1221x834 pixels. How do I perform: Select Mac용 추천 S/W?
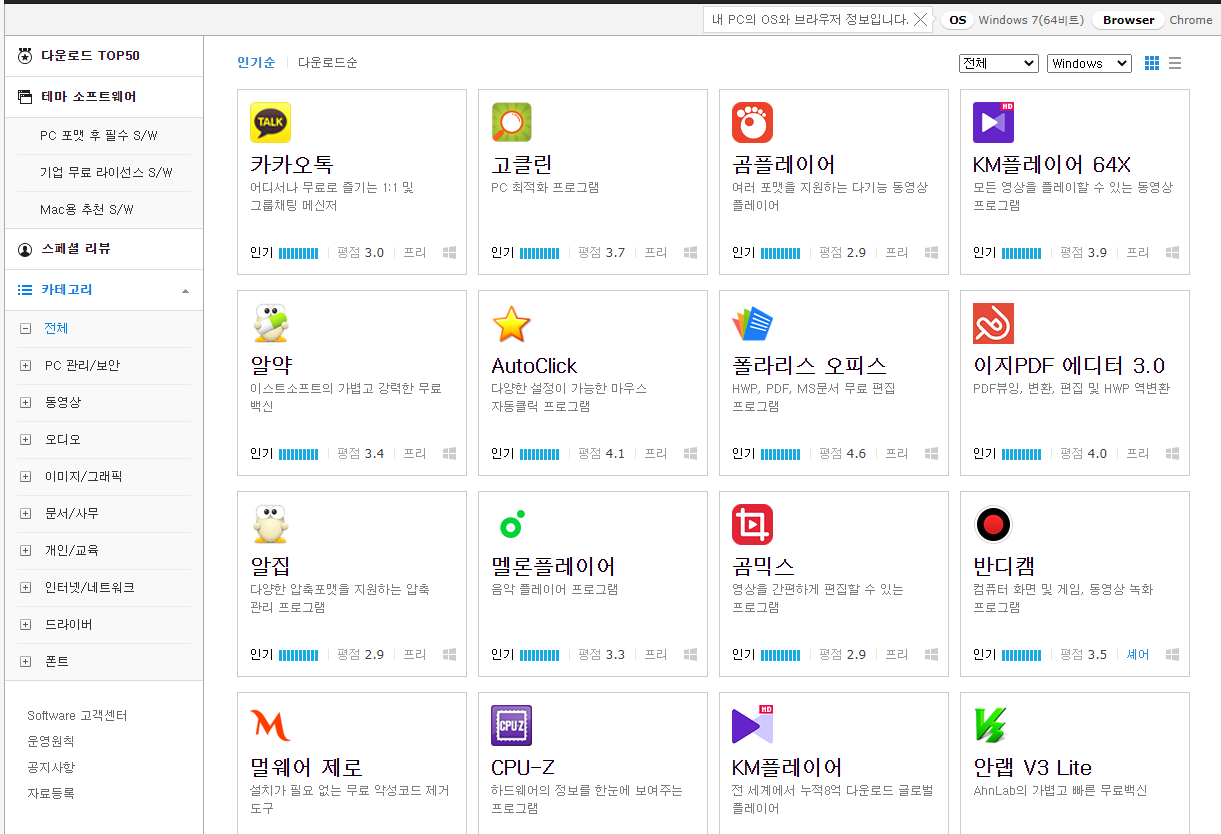click(87, 209)
